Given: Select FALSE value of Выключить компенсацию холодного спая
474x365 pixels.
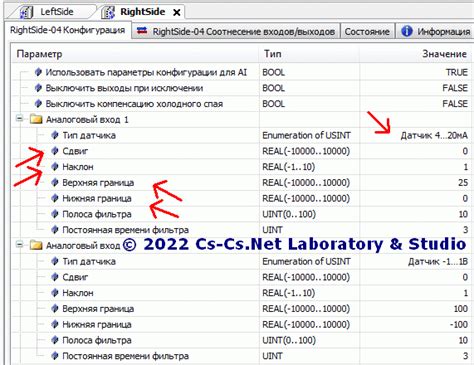Looking at the screenshot, I should tap(455, 104).
